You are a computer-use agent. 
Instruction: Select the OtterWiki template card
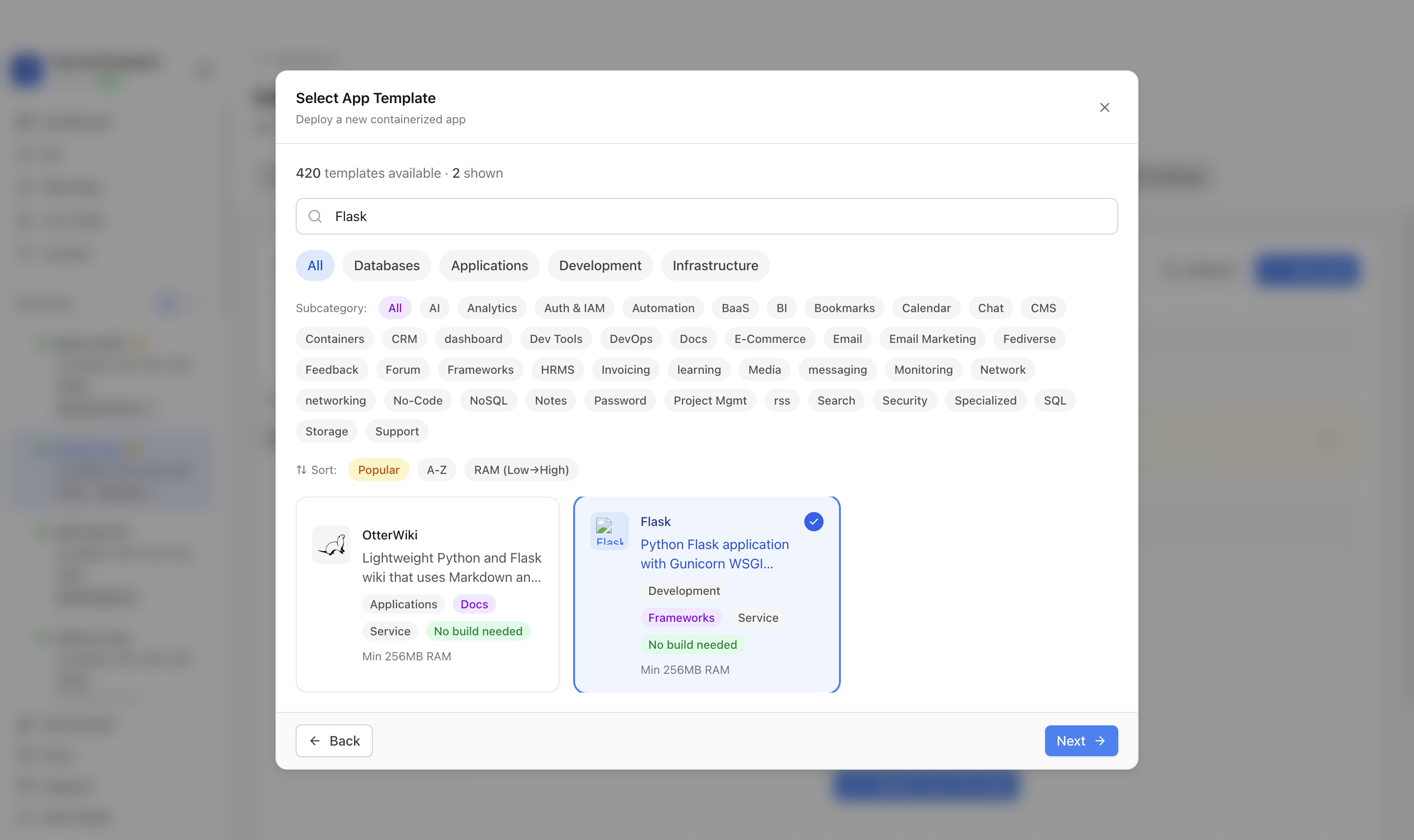click(427, 594)
